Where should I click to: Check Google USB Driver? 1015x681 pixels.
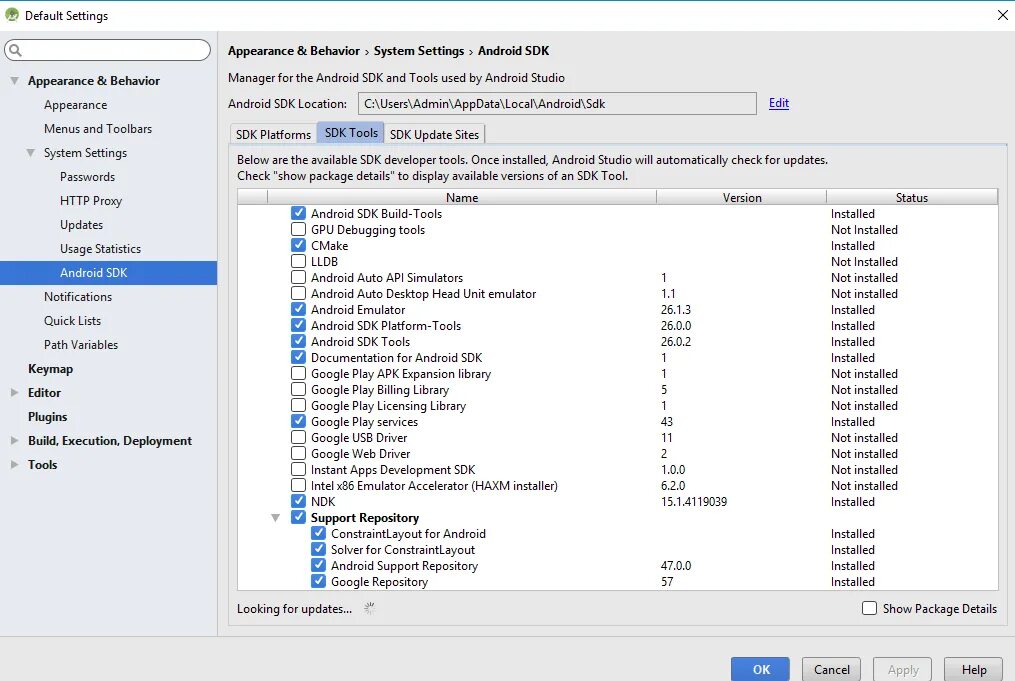click(298, 437)
